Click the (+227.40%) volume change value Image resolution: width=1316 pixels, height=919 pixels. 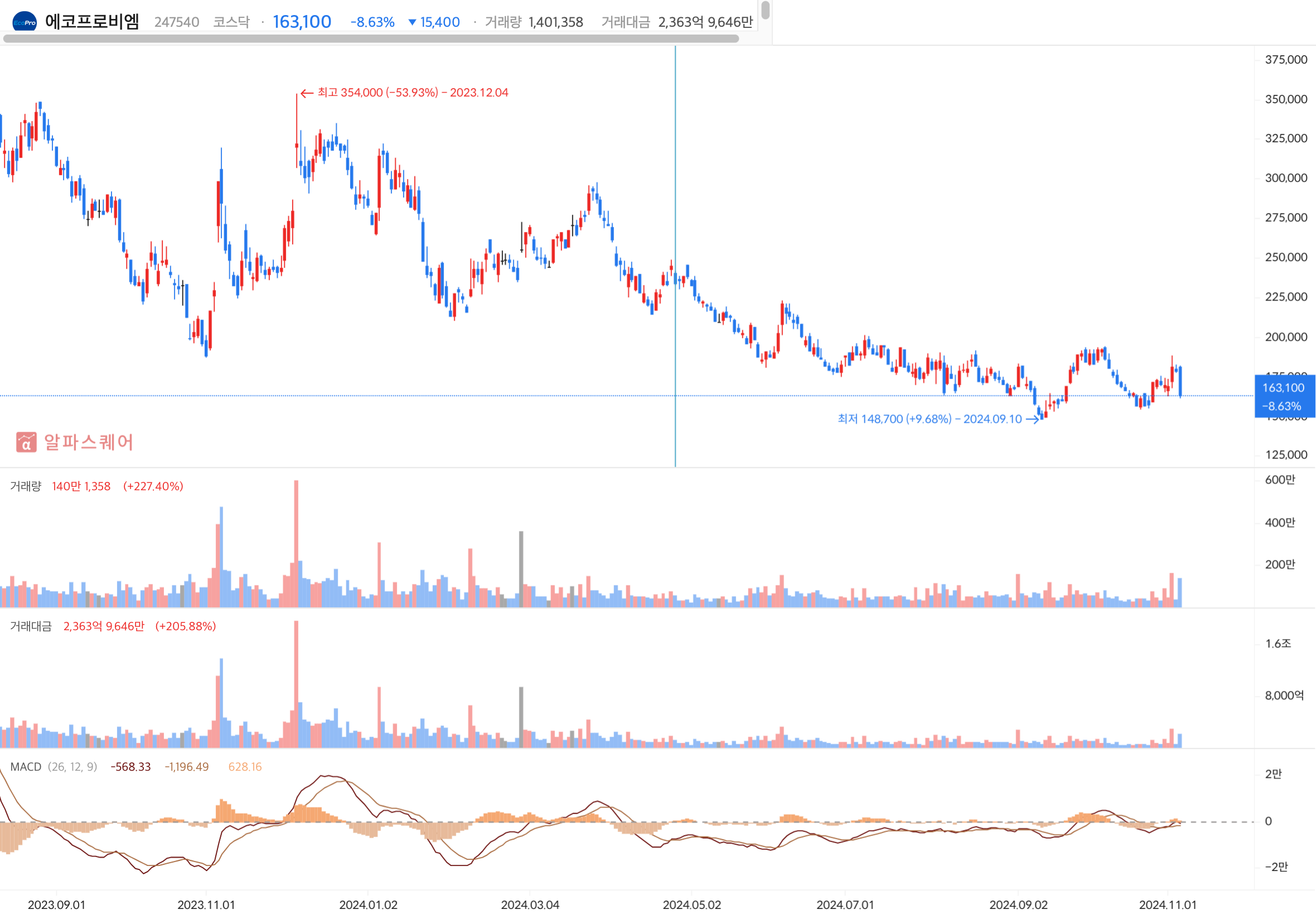153,486
